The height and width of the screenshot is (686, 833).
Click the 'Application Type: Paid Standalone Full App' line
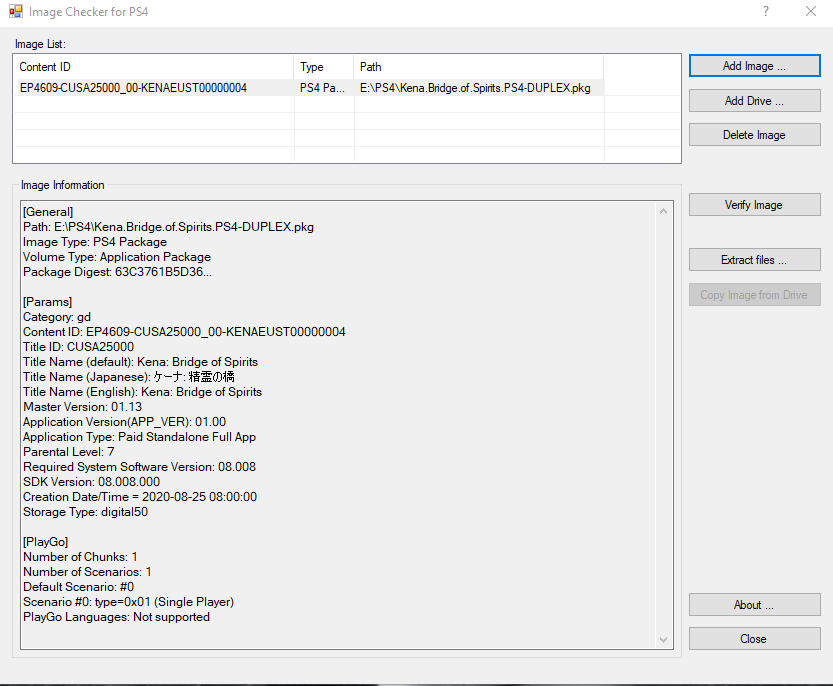(x=139, y=437)
